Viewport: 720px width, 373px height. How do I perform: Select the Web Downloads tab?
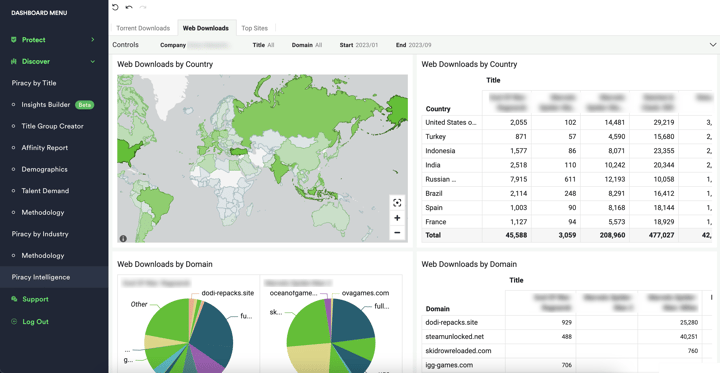206,28
